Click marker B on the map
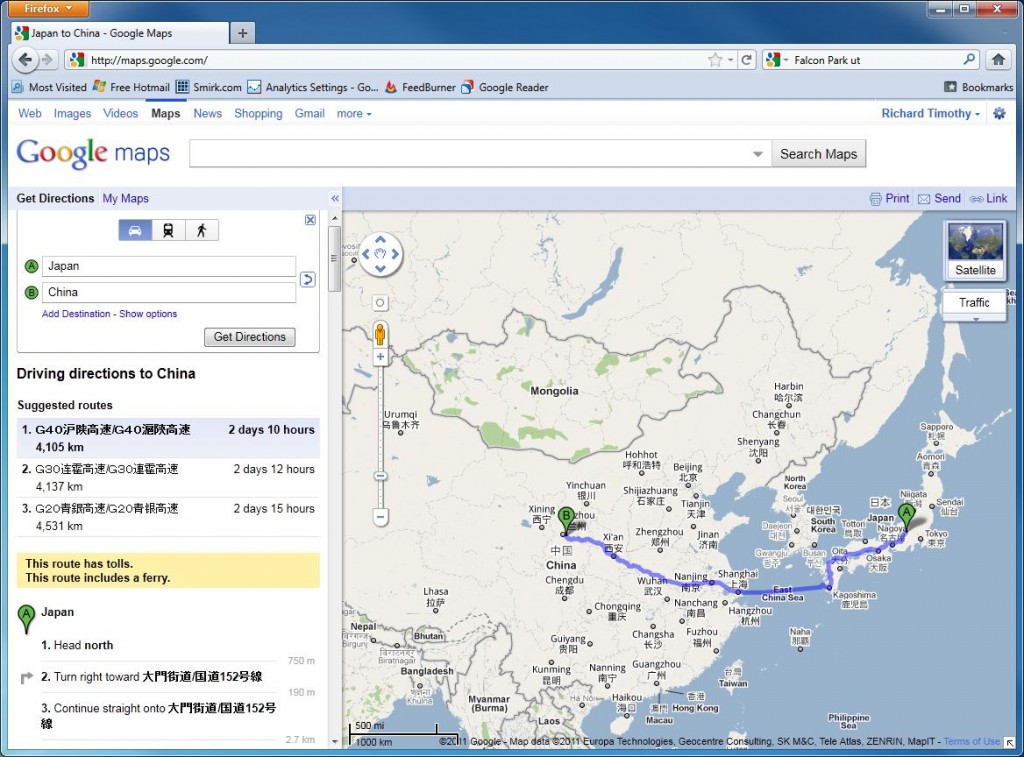Viewport: 1024px width, 757px height. coord(566,521)
